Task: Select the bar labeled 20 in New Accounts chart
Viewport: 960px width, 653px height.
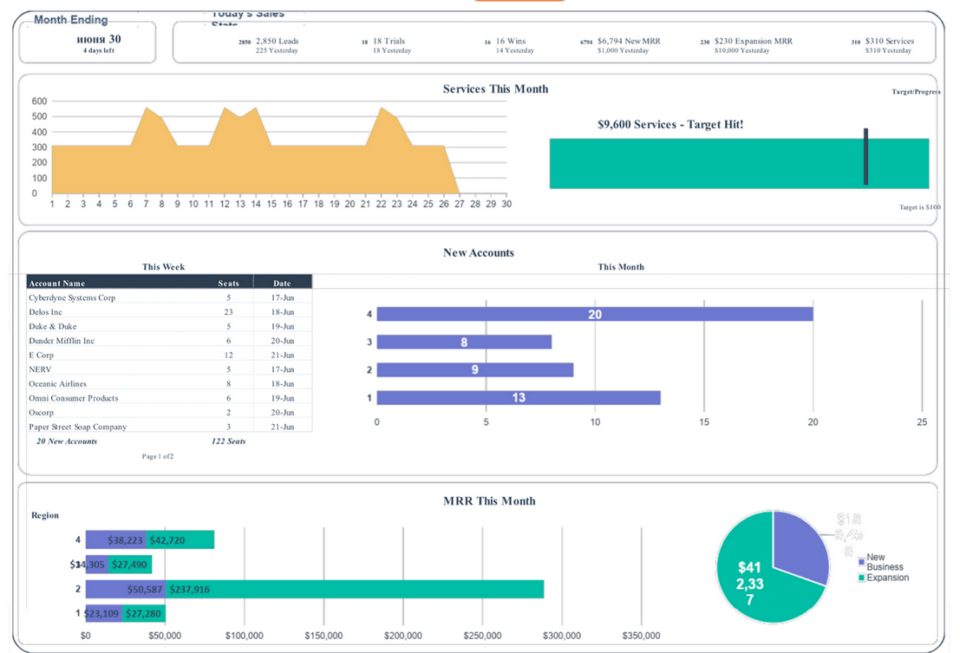Action: (595, 313)
